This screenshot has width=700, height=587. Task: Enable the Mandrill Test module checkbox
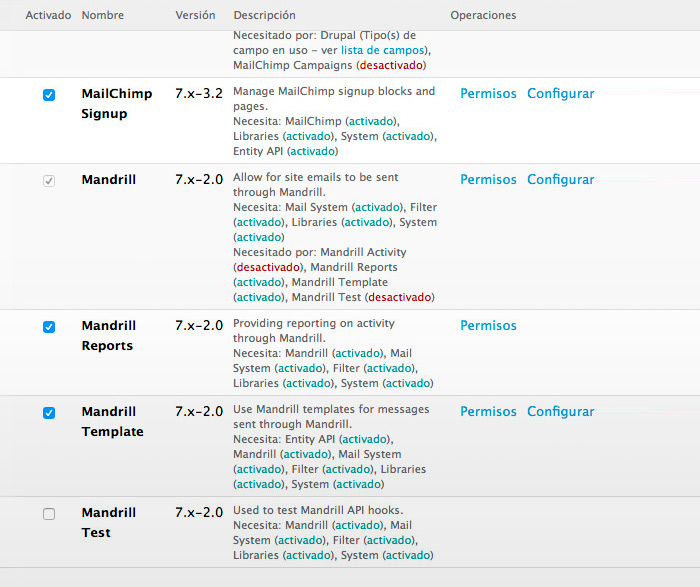pos(49,514)
